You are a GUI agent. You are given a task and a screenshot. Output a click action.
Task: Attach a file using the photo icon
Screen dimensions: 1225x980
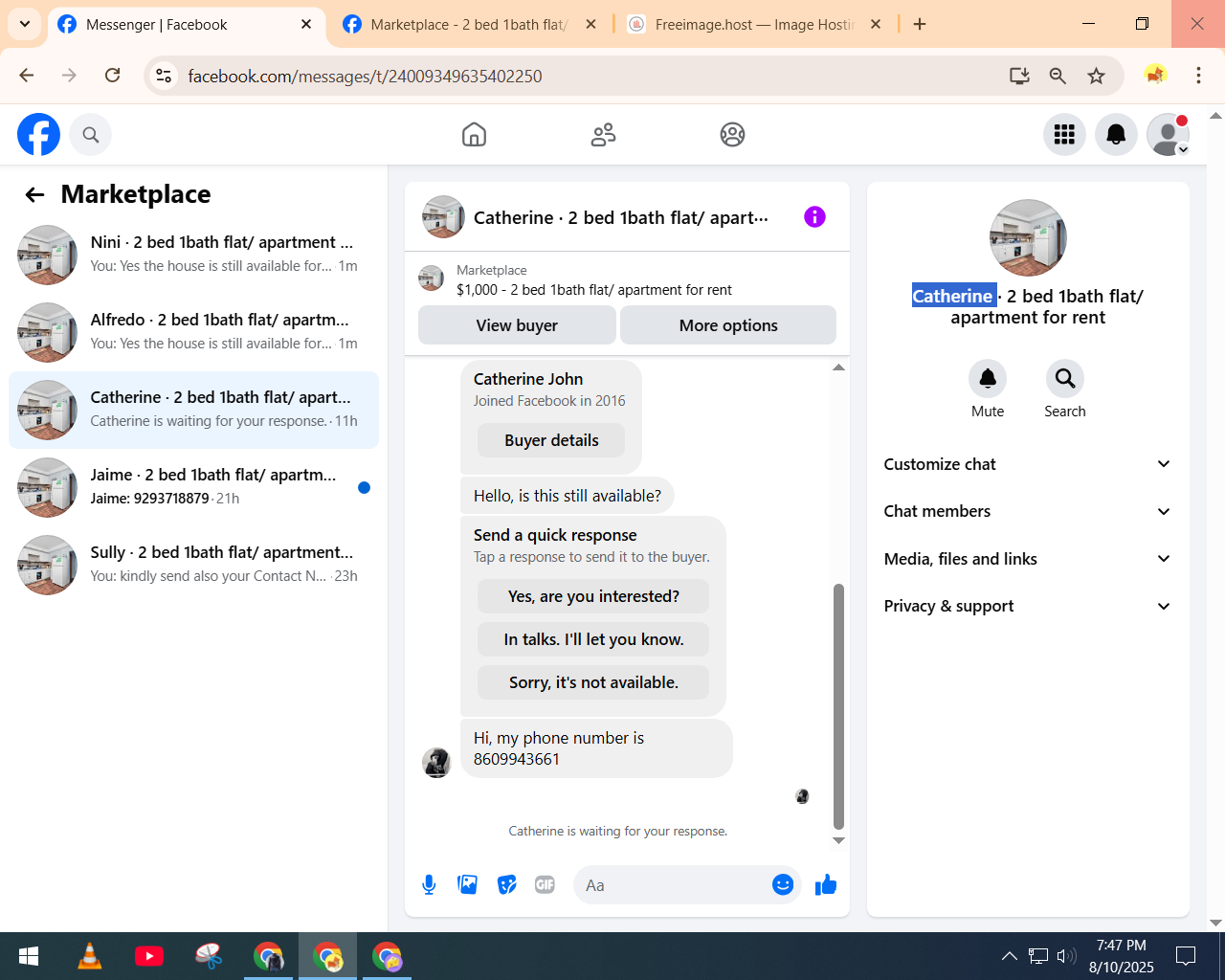(x=468, y=885)
